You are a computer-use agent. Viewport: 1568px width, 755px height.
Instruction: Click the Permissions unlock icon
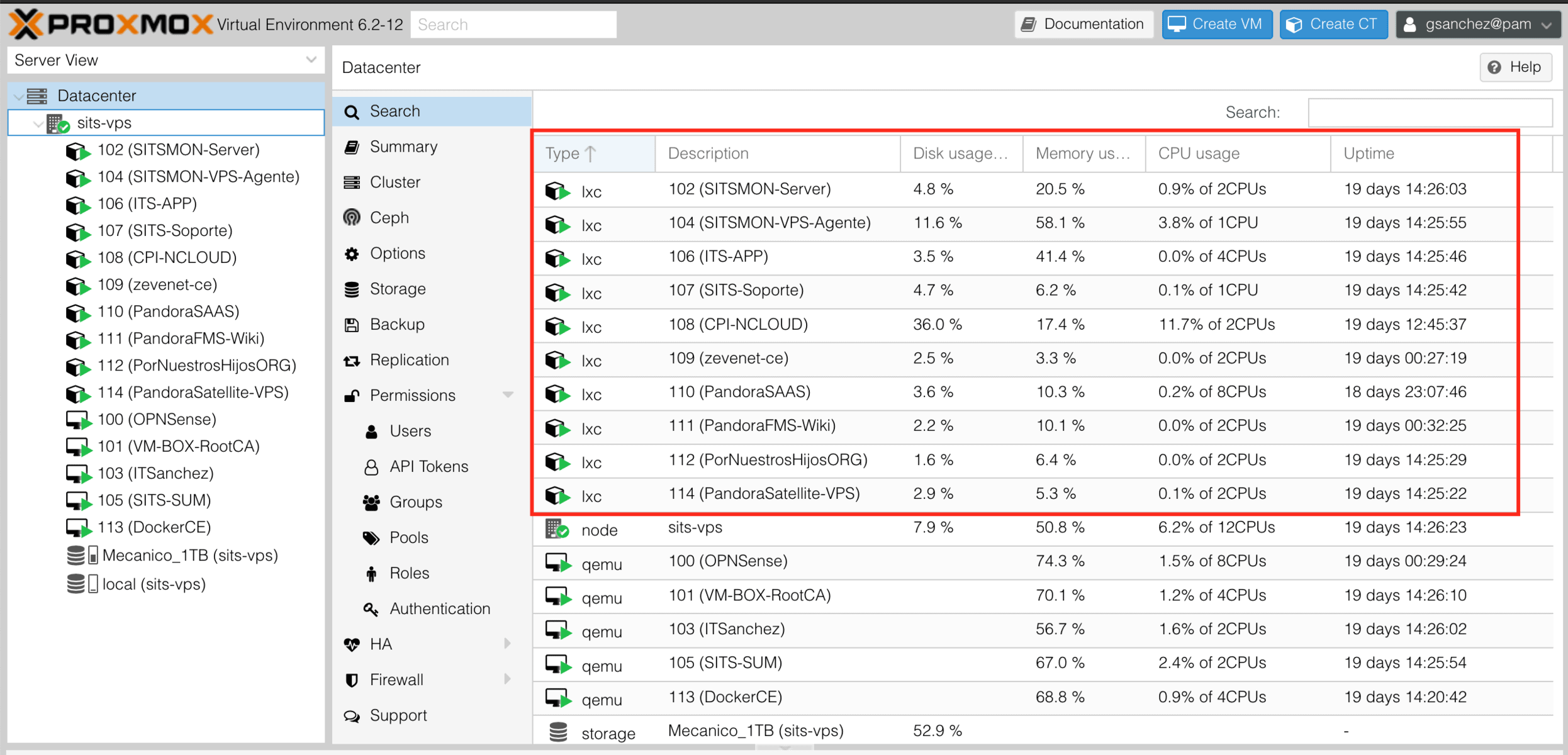pyautogui.click(x=352, y=396)
